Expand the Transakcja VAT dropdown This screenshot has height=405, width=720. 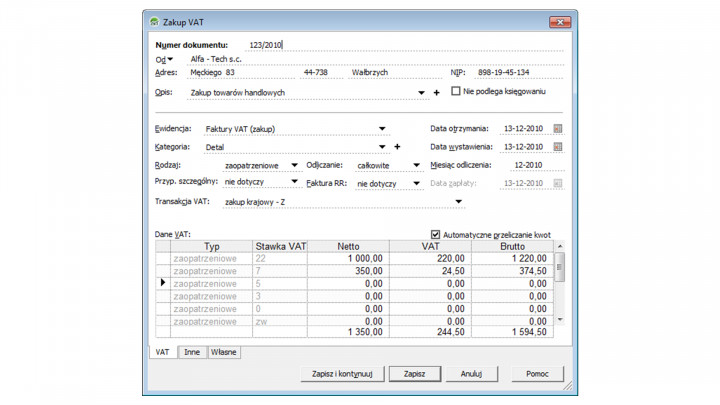point(459,202)
